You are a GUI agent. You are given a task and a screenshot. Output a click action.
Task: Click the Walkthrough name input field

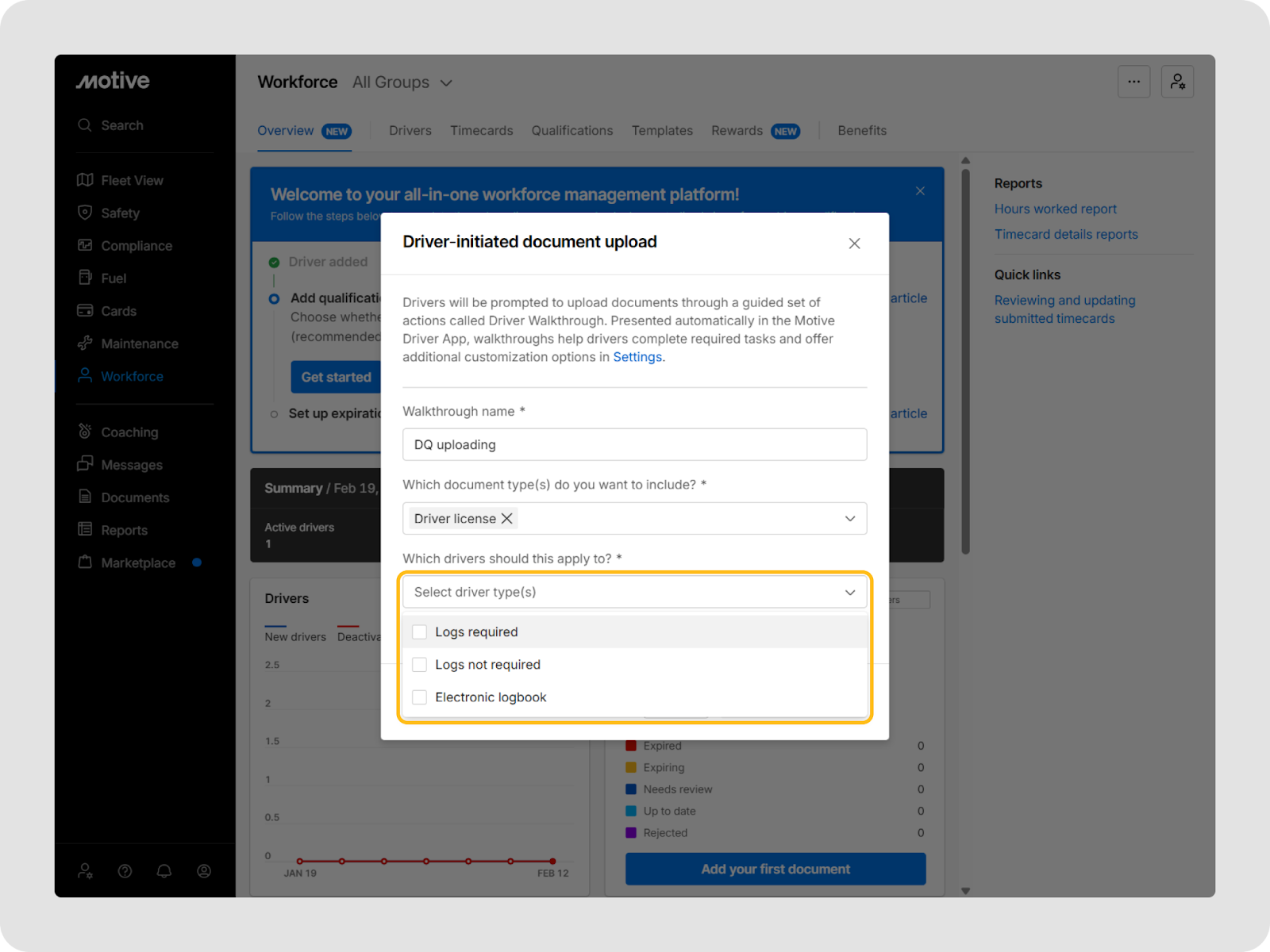[635, 444]
